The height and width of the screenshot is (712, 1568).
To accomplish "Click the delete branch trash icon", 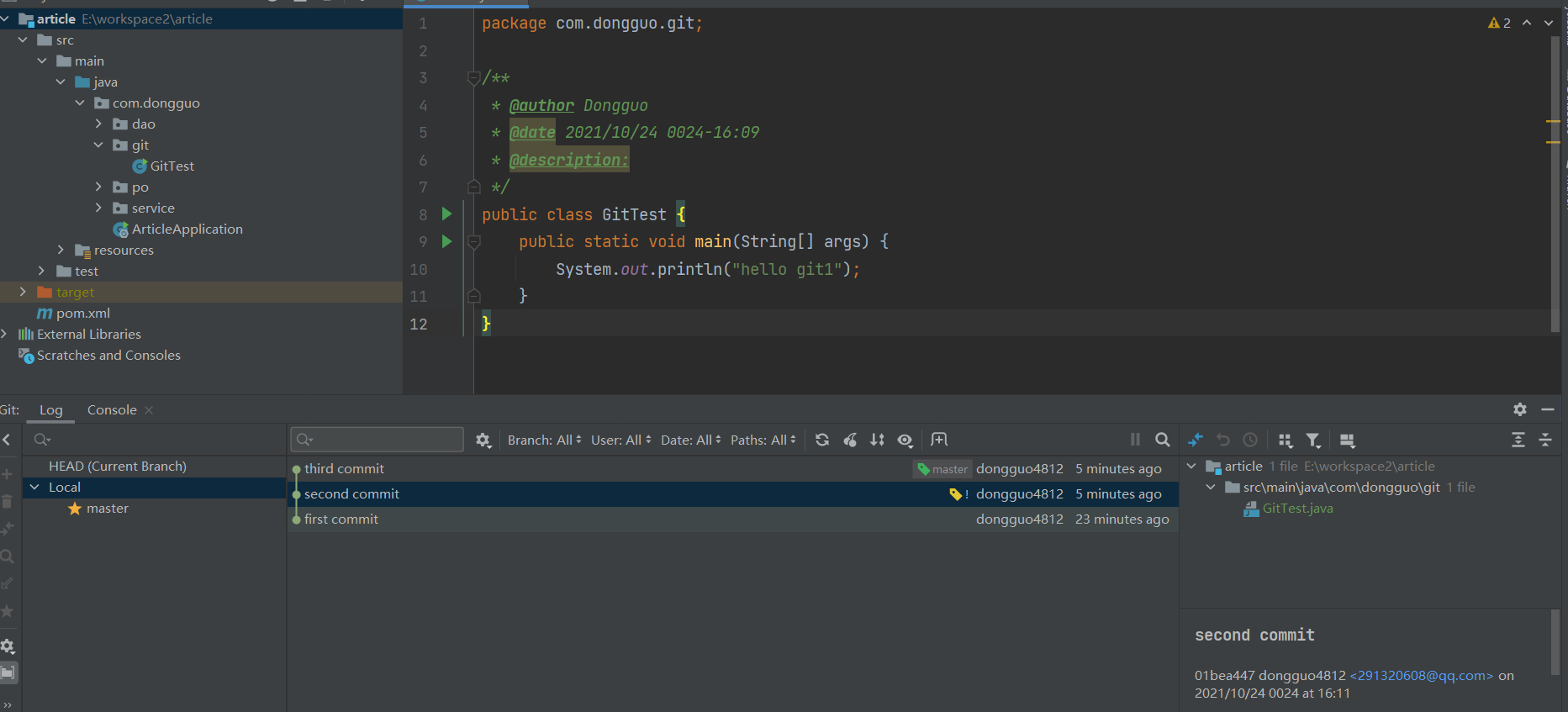I will pyautogui.click(x=7, y=502).
